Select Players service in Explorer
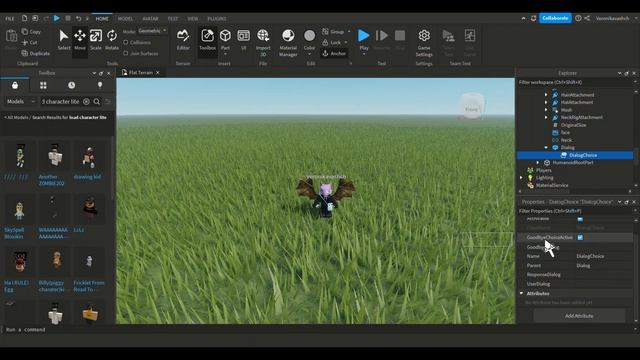Viewport: 640px width, 360px height. [x=544, y=170]
